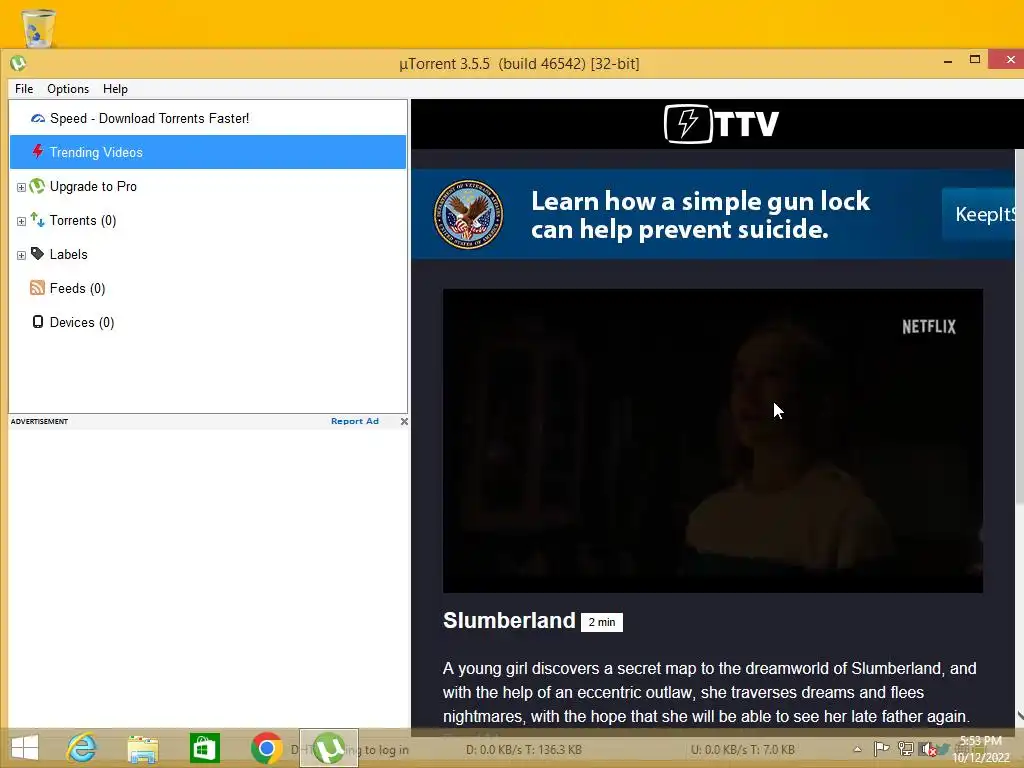The height and width of the screenshot is (768, 1024).
Task: Open Action Center flag tray icon
Action: (881, 749)
